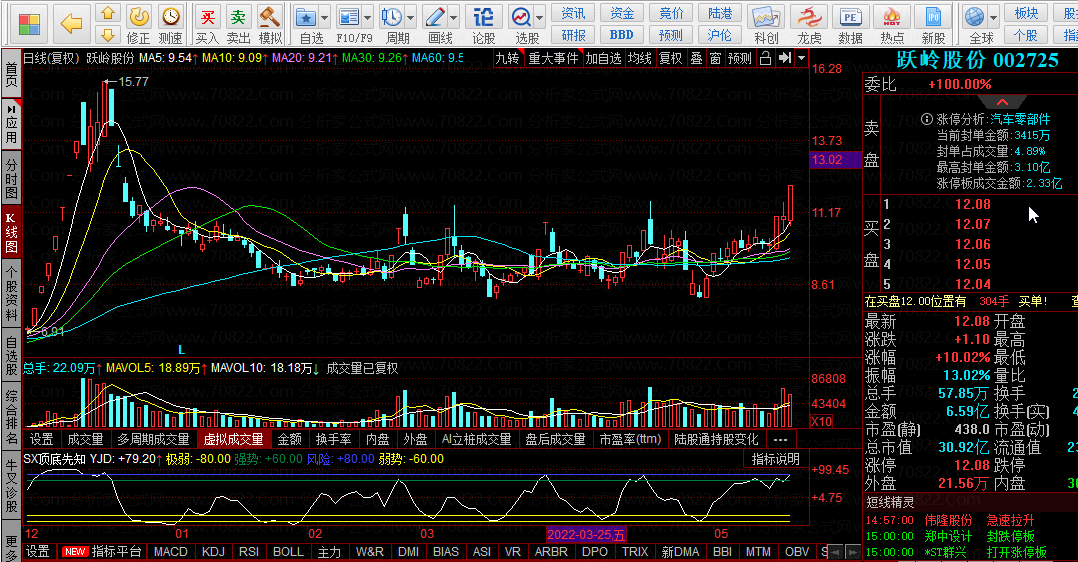This screenshot has height=562, width=1078.
Task: Toggle the 叠 overlay option
Action: [696, 58]
